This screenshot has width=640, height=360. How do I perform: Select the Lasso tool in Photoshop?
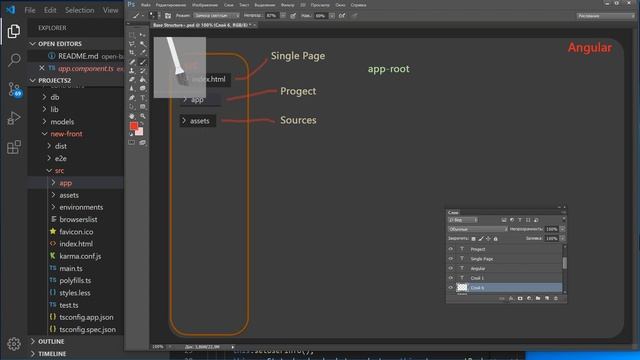tap(131, 44)
